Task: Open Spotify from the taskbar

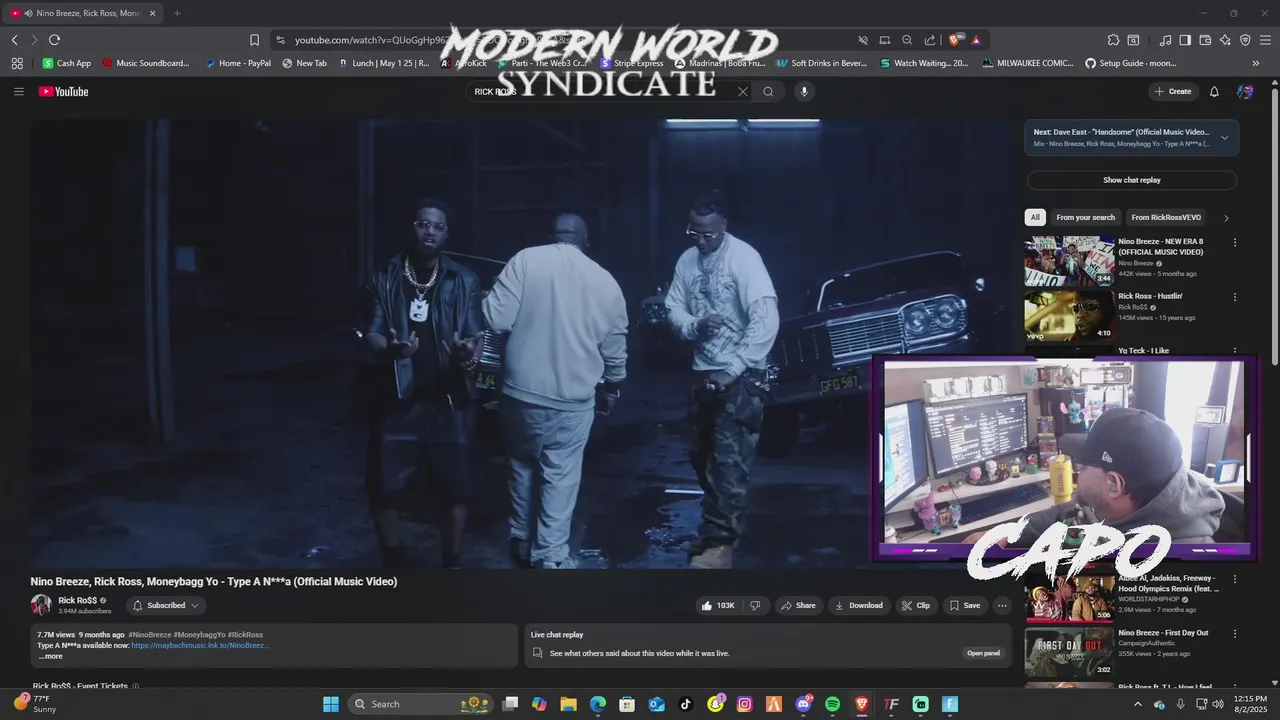Action: tap(833, 704)
